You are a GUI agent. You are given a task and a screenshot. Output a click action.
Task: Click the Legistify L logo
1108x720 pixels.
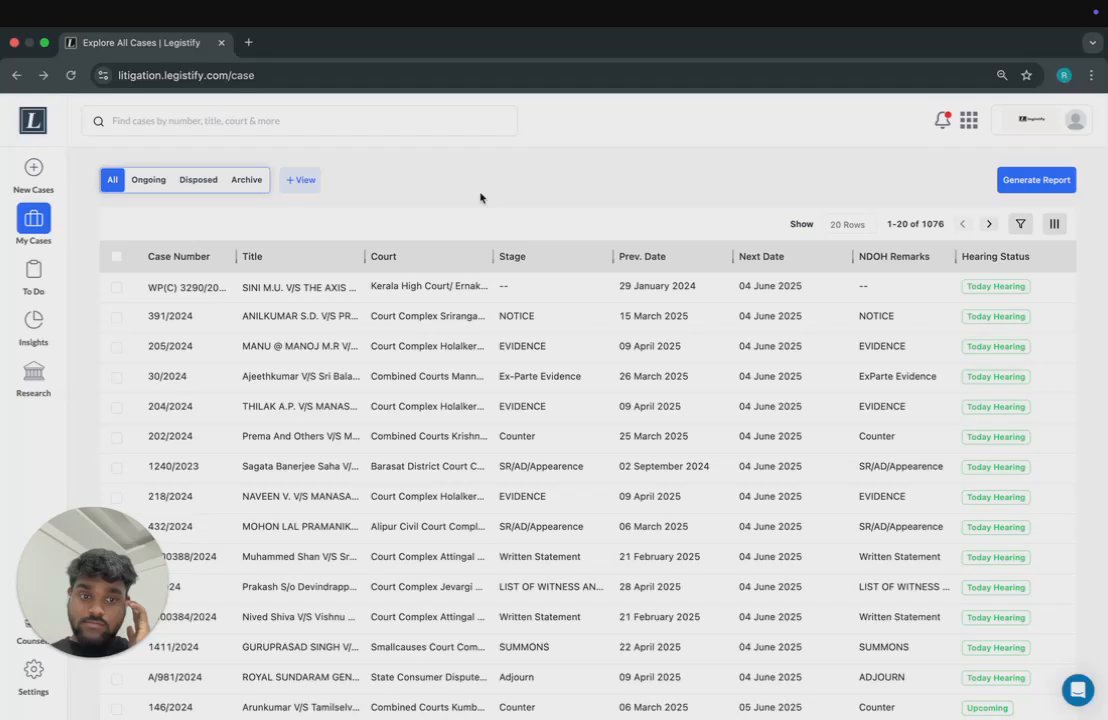(x=33, y=120)
